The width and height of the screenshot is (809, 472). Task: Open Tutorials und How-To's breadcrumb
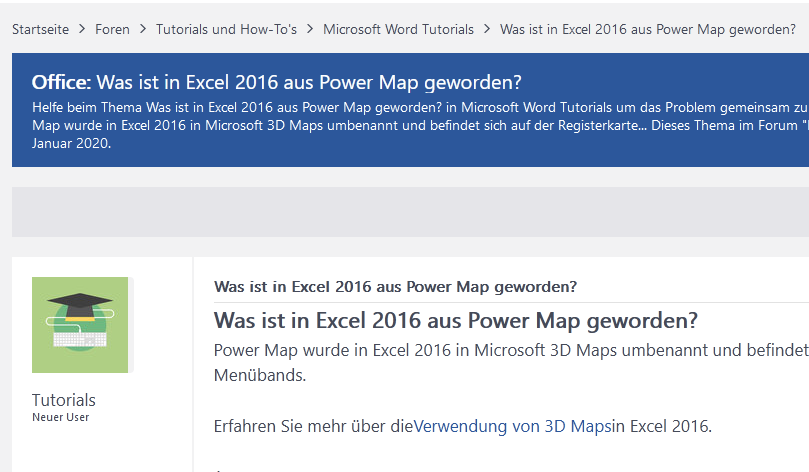coord(226,29)
